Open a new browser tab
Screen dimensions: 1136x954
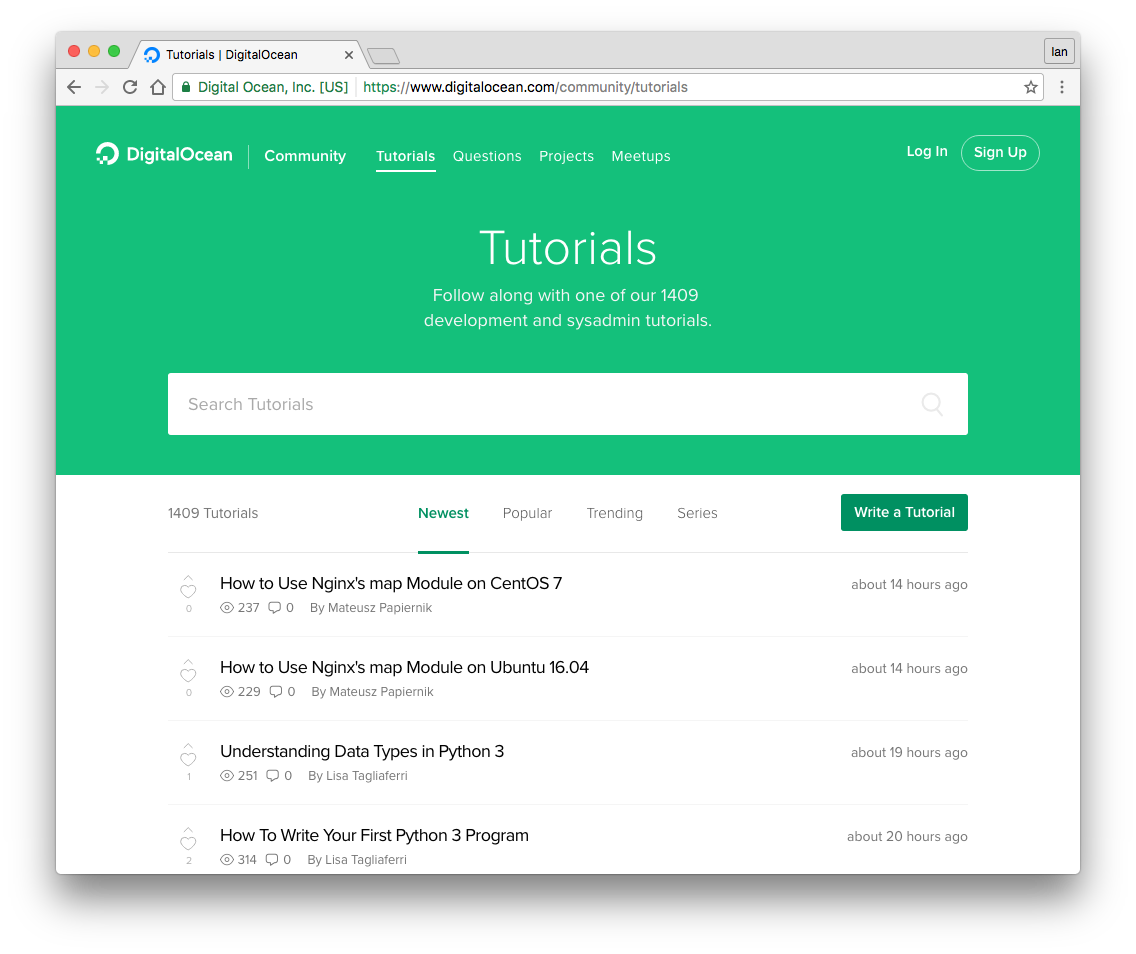[383, 56]
